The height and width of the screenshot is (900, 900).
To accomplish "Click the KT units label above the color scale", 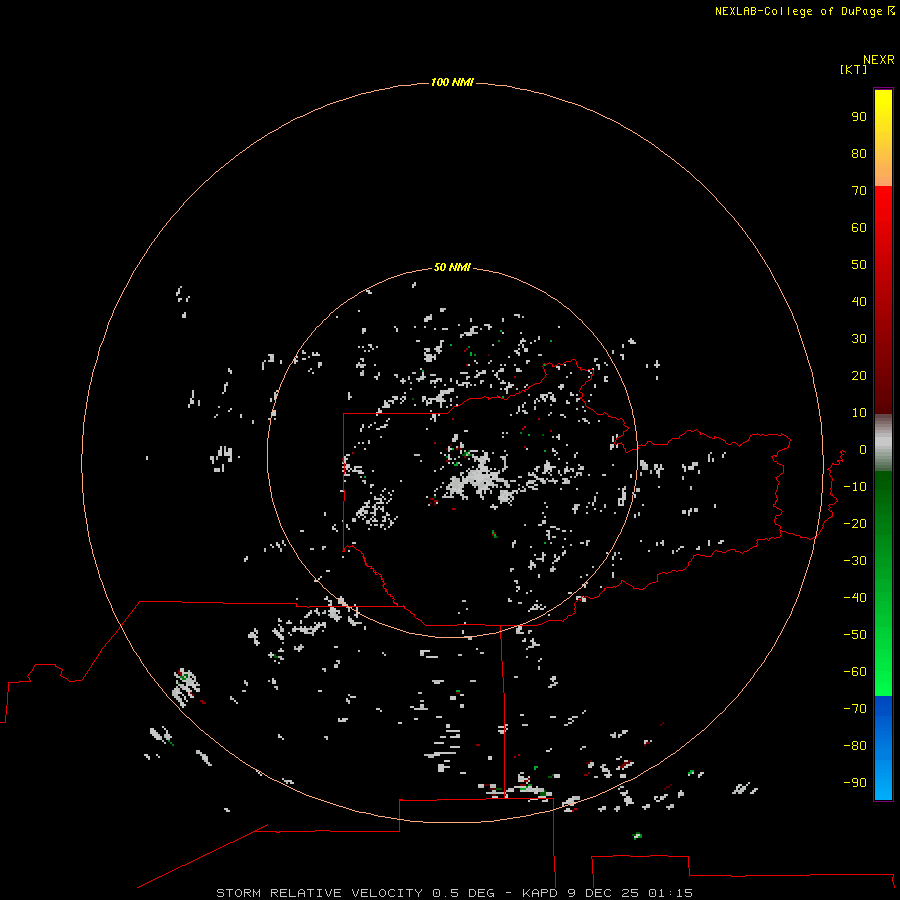I will point(854,69).
